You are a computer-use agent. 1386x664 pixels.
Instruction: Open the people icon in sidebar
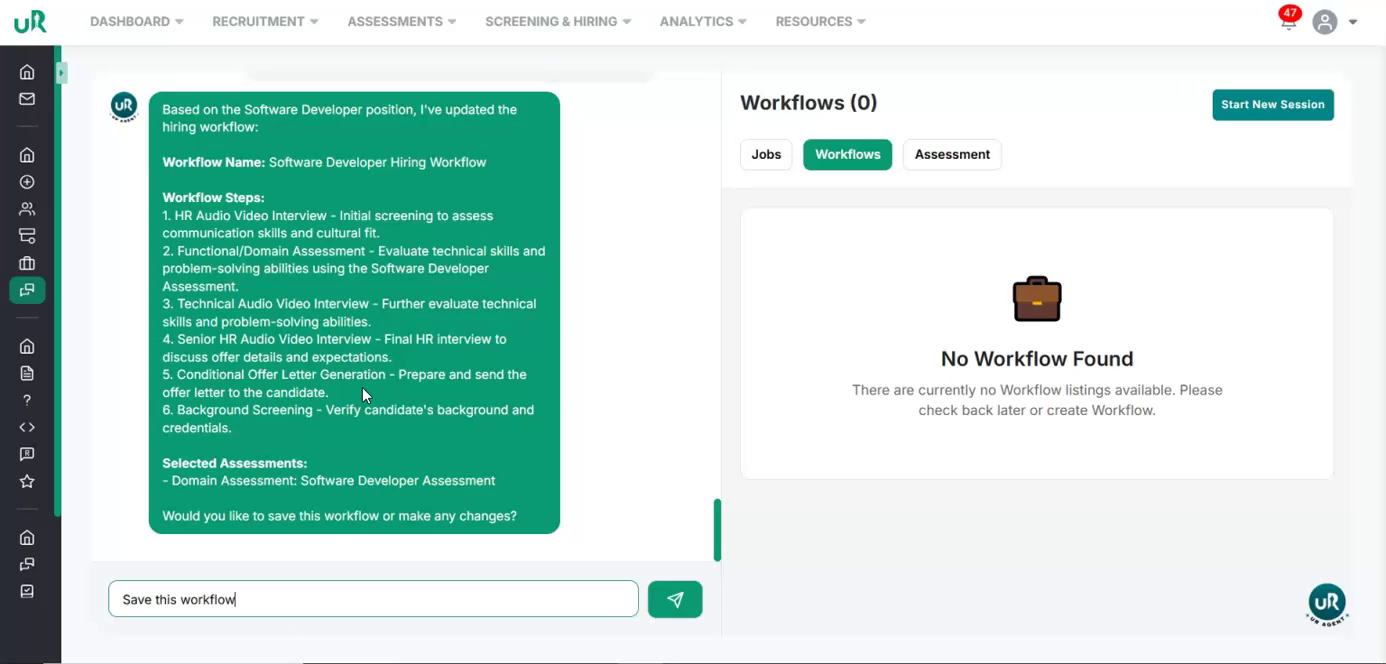27,209
